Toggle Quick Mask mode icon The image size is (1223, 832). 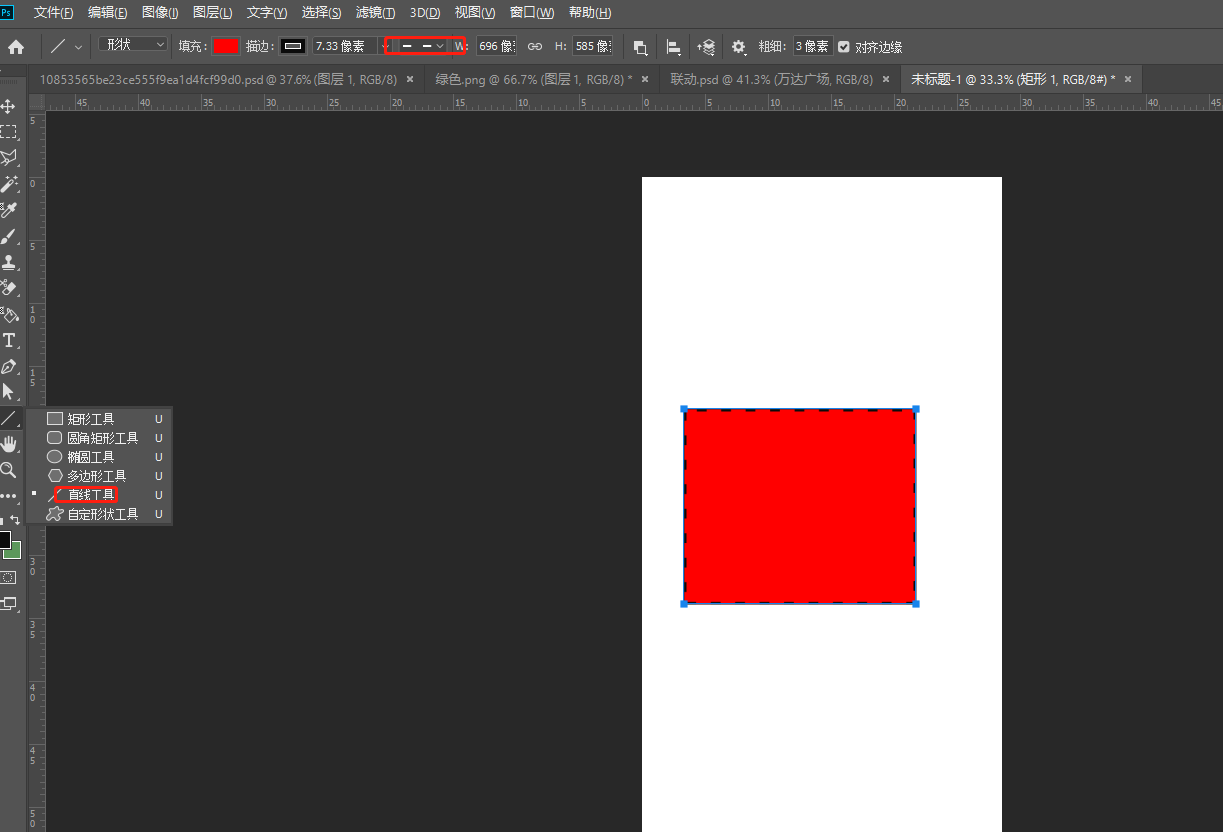(x=9, y=578)
